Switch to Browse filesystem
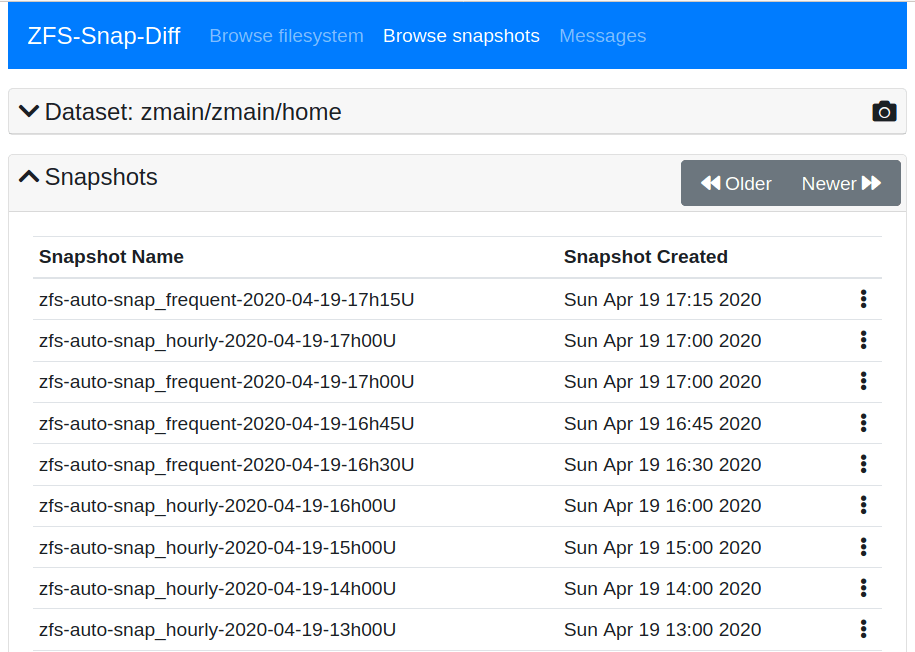This screenshot has width=915, height=652. pos(286,35)
